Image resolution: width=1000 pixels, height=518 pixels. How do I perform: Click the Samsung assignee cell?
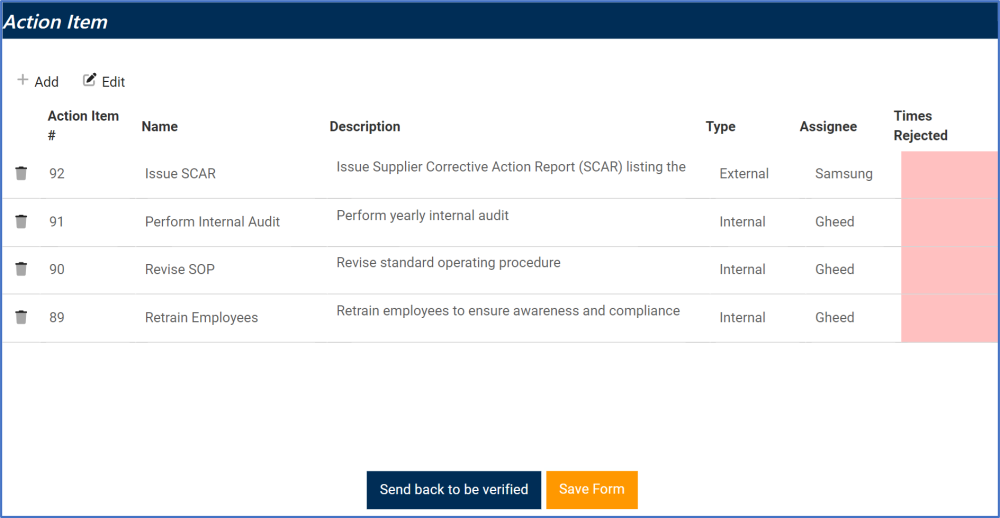pyautogui.click(x=843, y=174)
